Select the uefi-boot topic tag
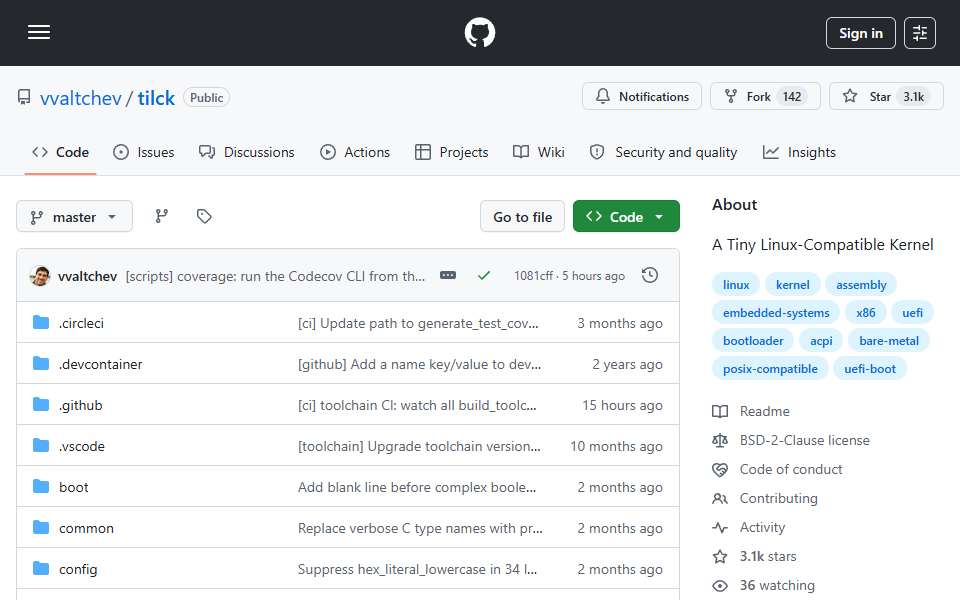 pos(869,369)
